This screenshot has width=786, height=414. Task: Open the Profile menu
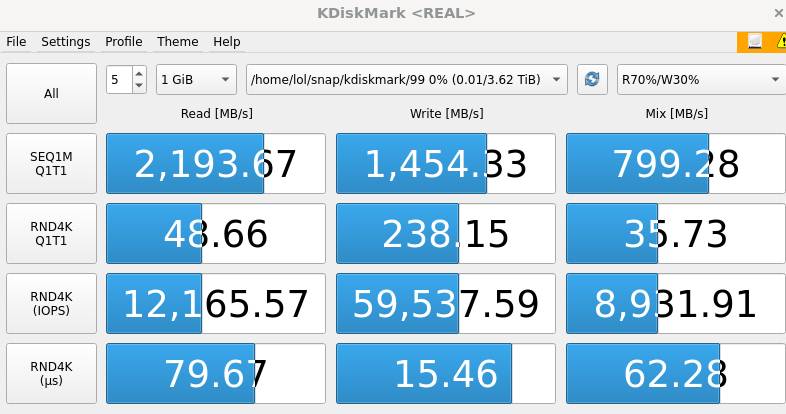pyautogui.click(x=124, y=42)
